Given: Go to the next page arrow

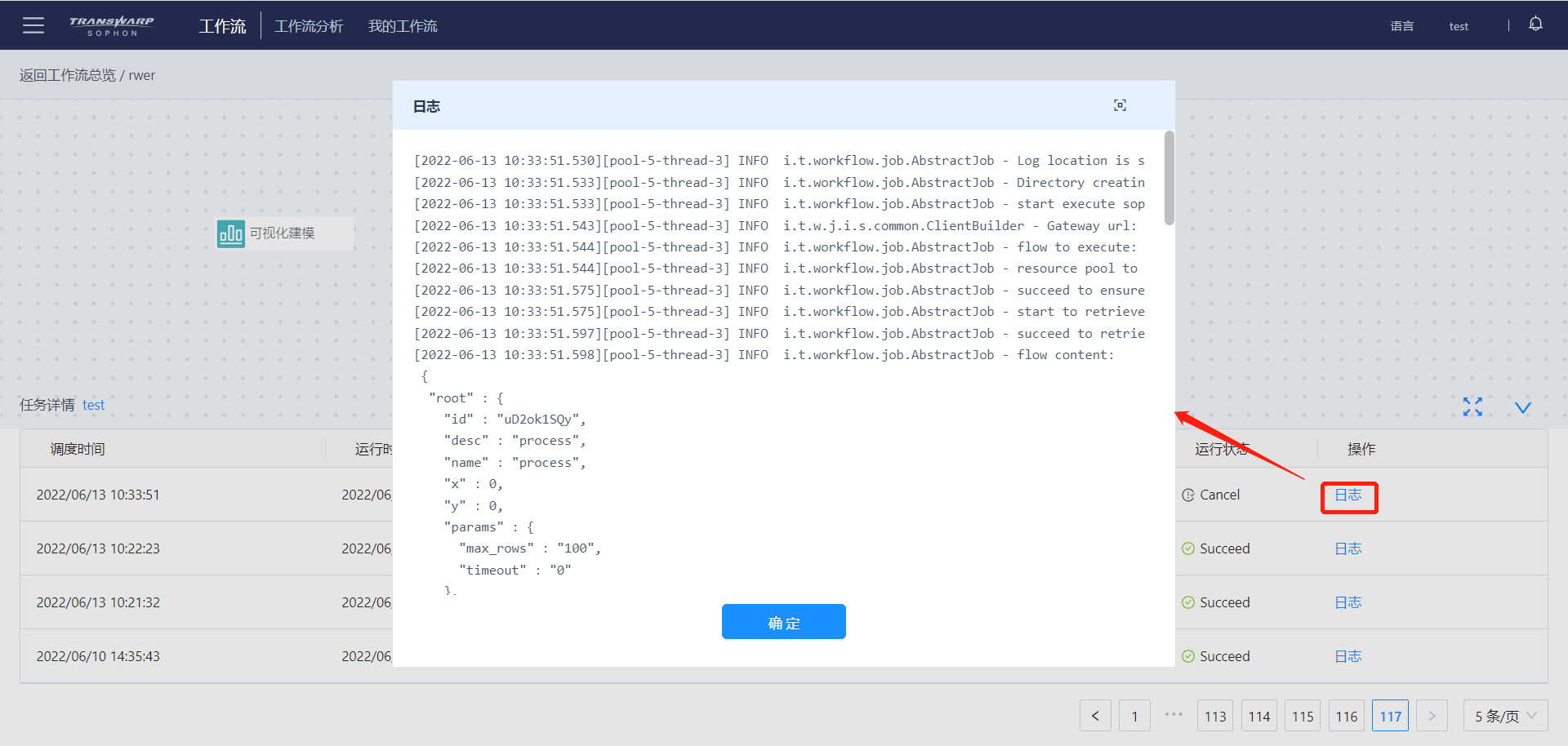Looking at the screenshot, I should click(1432, 716).
